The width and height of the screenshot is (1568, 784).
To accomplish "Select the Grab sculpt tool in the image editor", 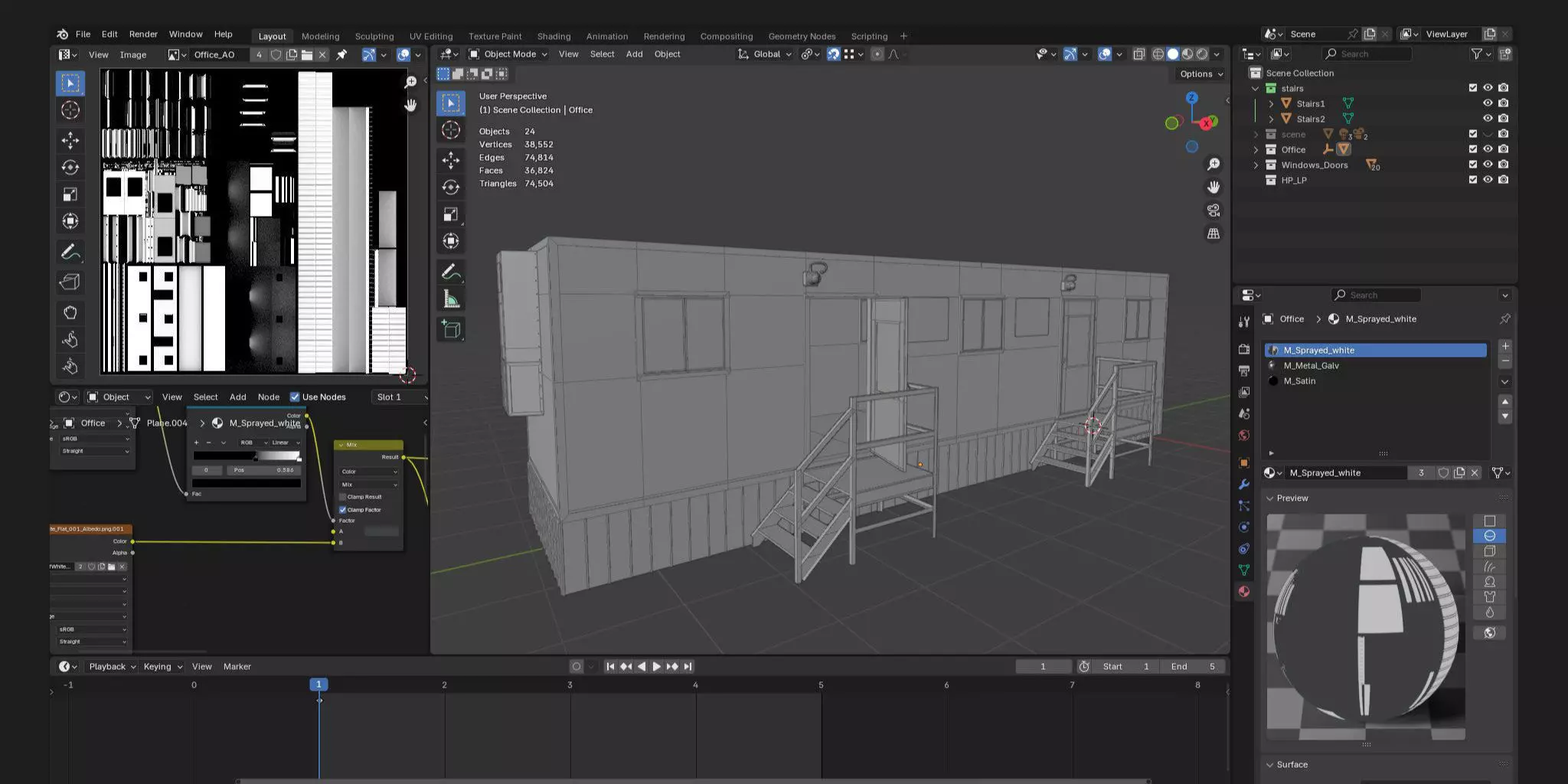I will (70, 312).
